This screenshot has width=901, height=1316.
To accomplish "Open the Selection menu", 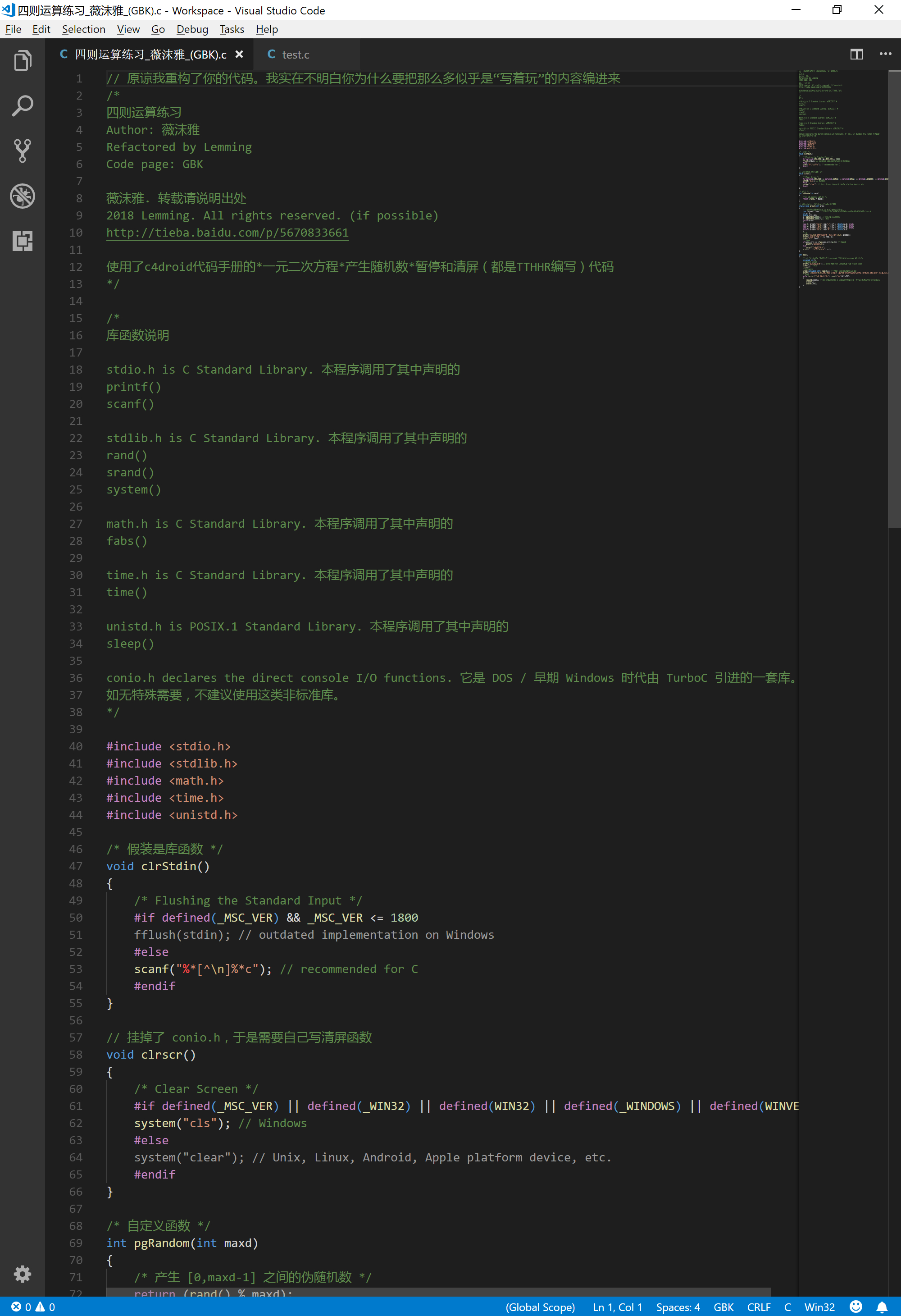I will (84, 29).
